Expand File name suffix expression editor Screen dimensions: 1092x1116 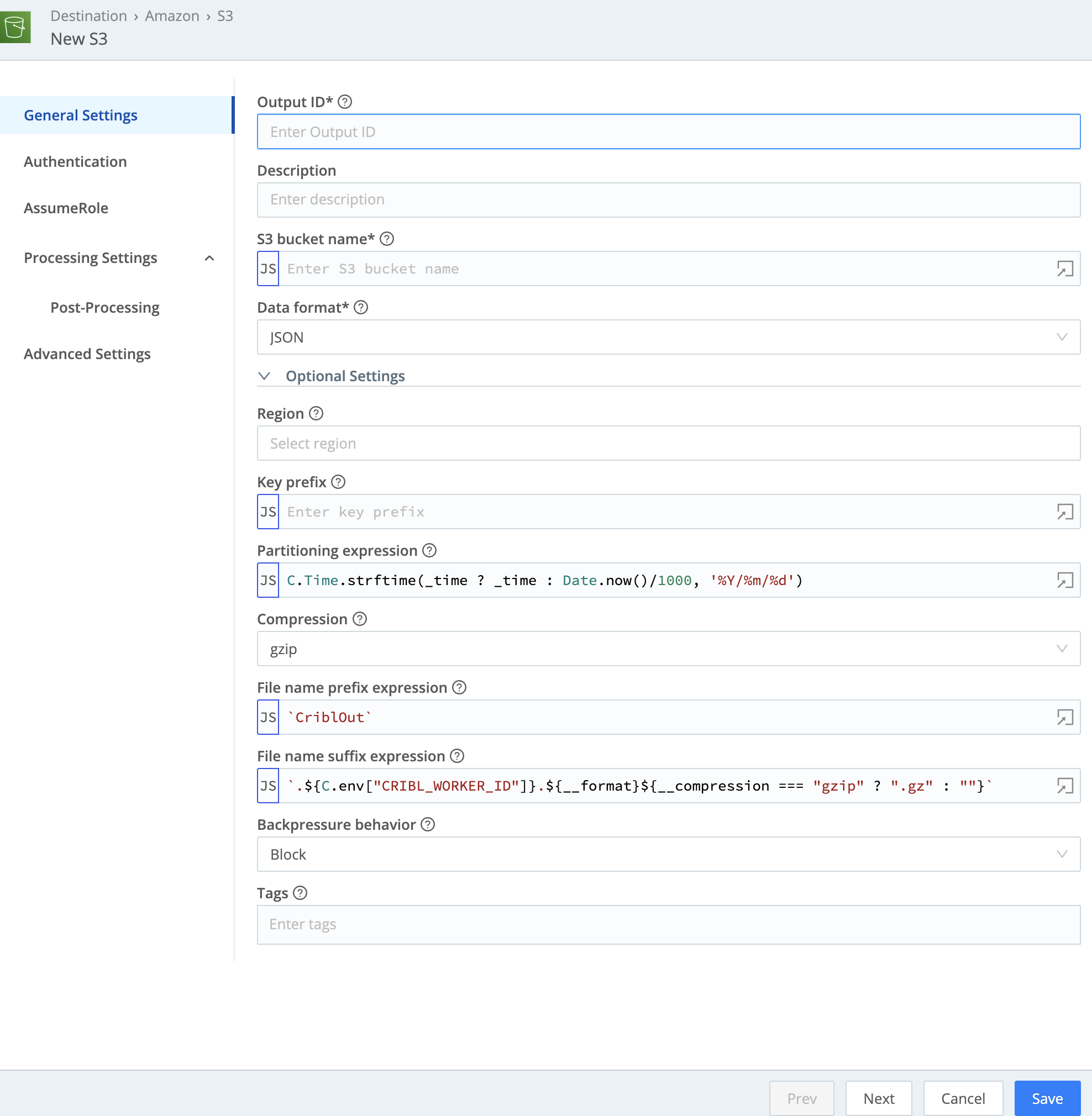(1065, 786)
